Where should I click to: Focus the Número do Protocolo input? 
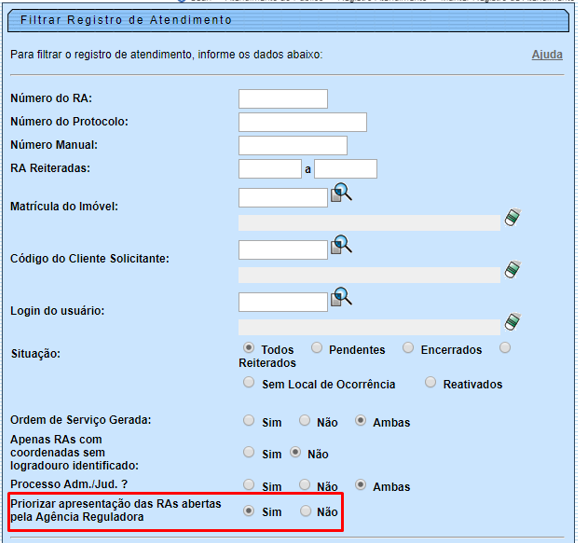(x=303, y=122)
